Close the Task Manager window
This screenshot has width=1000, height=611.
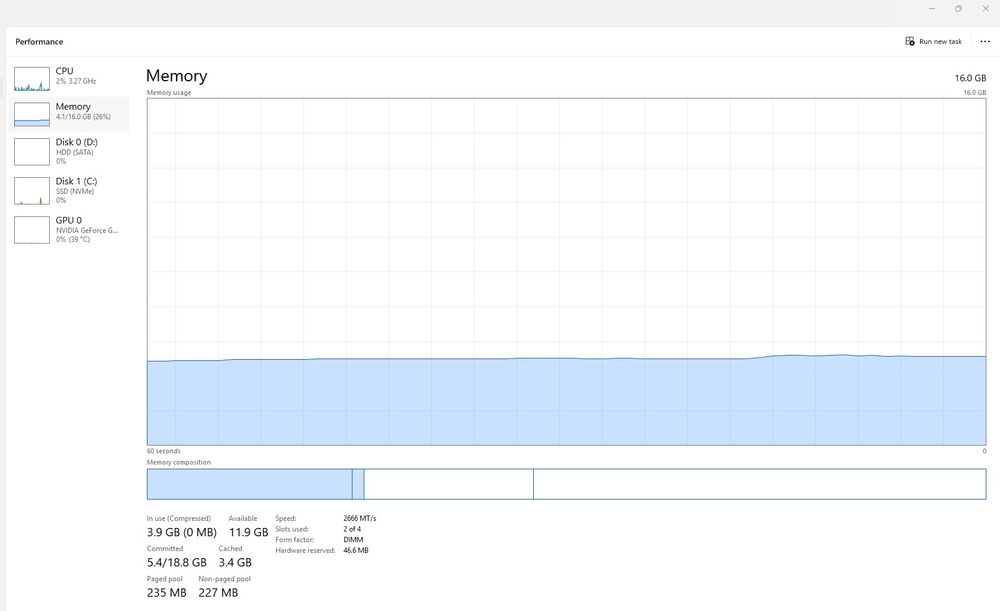point(985,8)
